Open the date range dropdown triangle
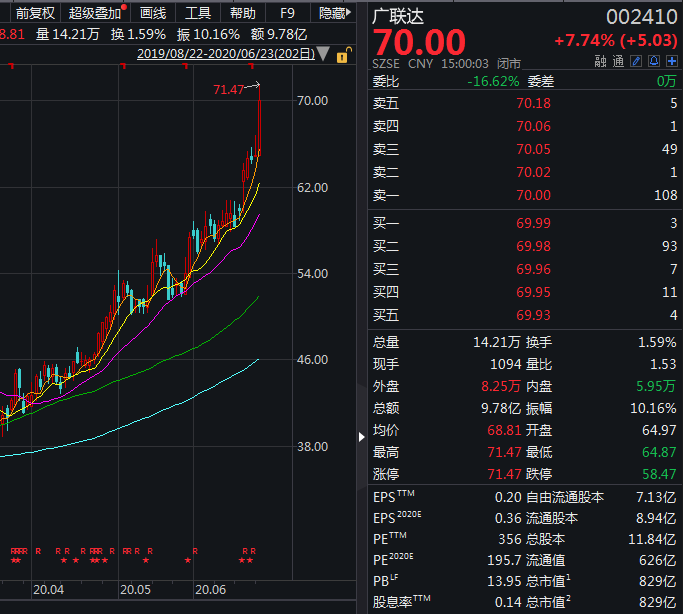The height and width of the screenshot is (614, 683). tap(323, 54)
